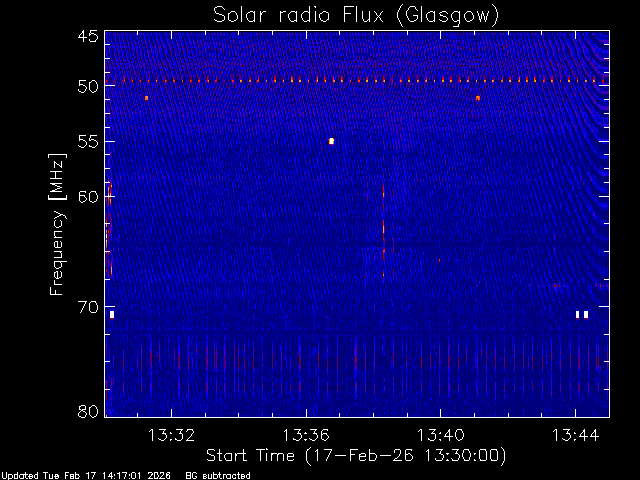Click the 'BG subtracted' footer text
This screenshot has width=640, height=480.
218,476
